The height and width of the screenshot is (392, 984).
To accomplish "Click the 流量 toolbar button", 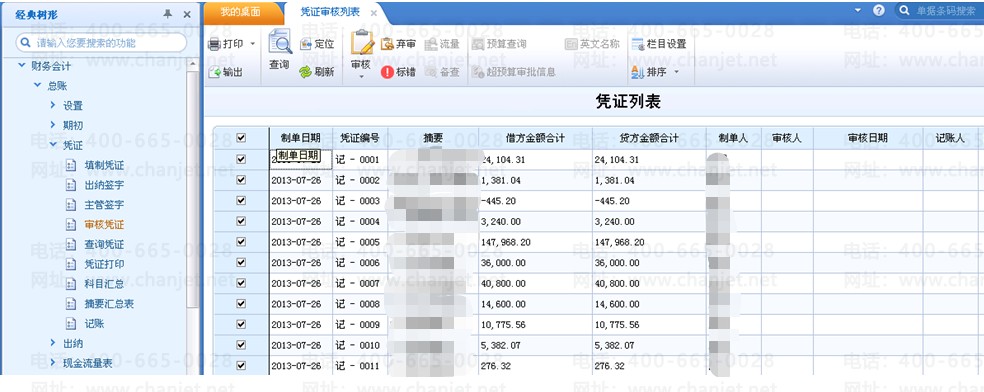I will click(x=442, y=44).
